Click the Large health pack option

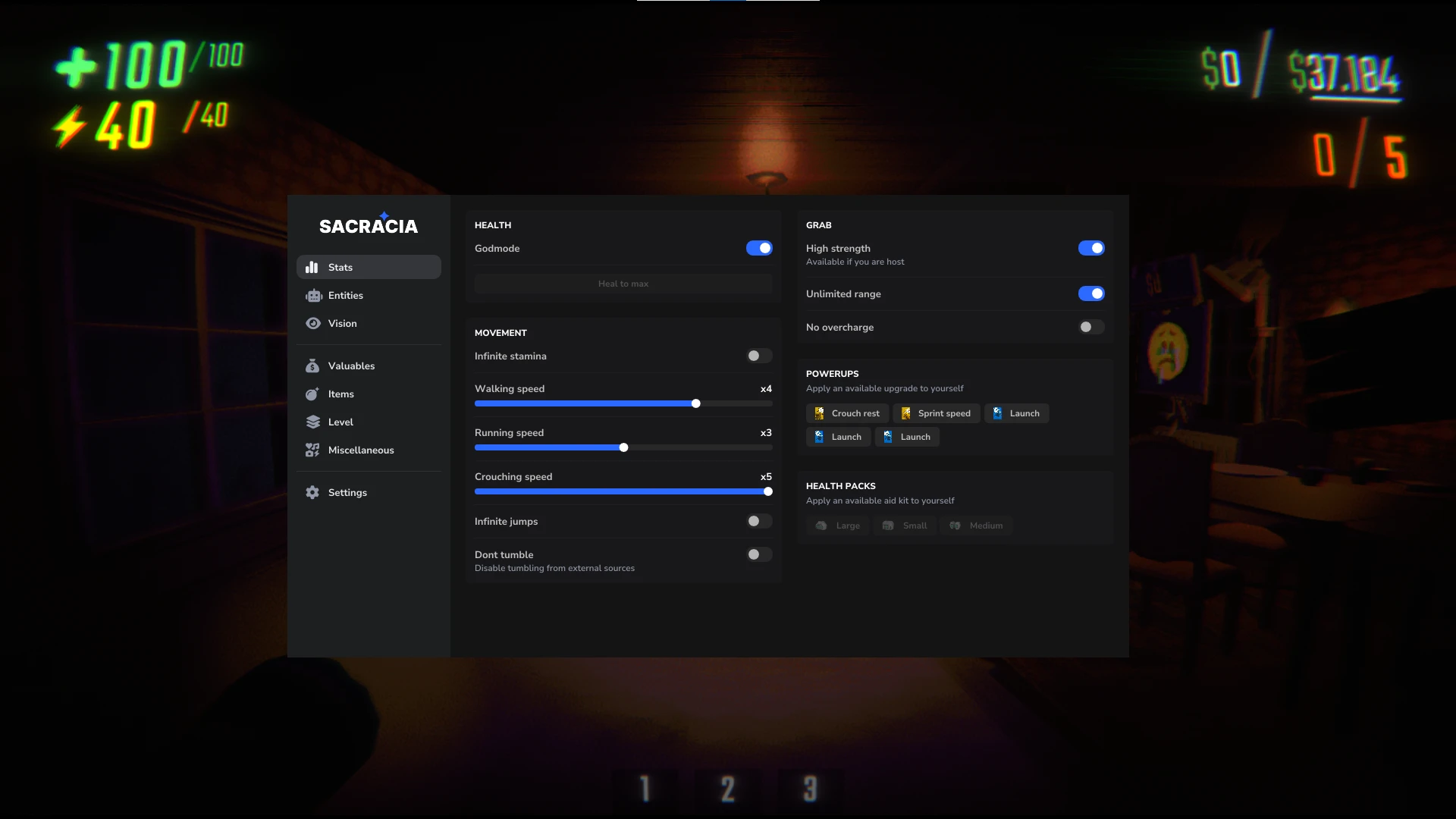click(837, 526)
